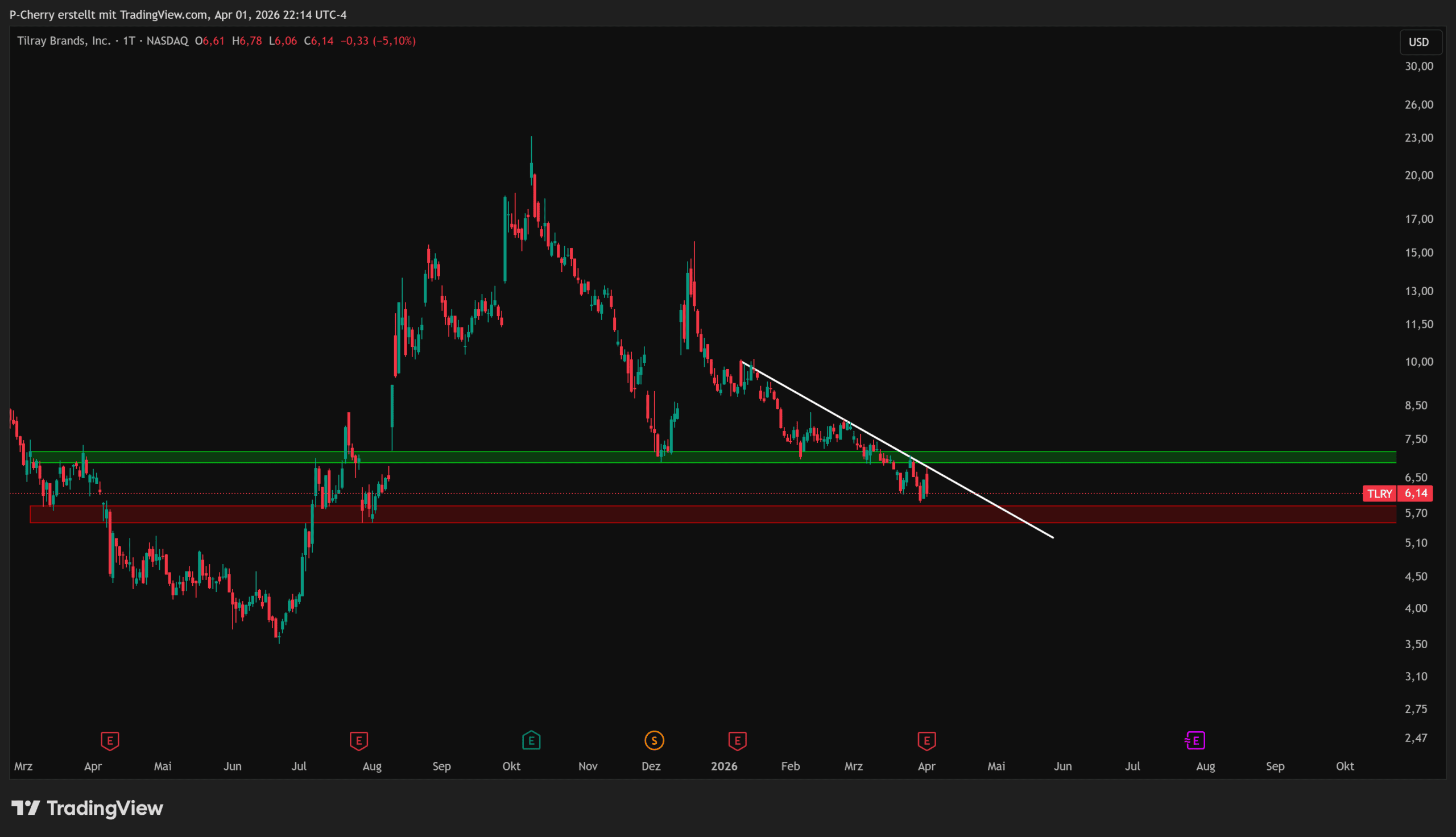Click the Okt label on the time axis

(511, 766)
